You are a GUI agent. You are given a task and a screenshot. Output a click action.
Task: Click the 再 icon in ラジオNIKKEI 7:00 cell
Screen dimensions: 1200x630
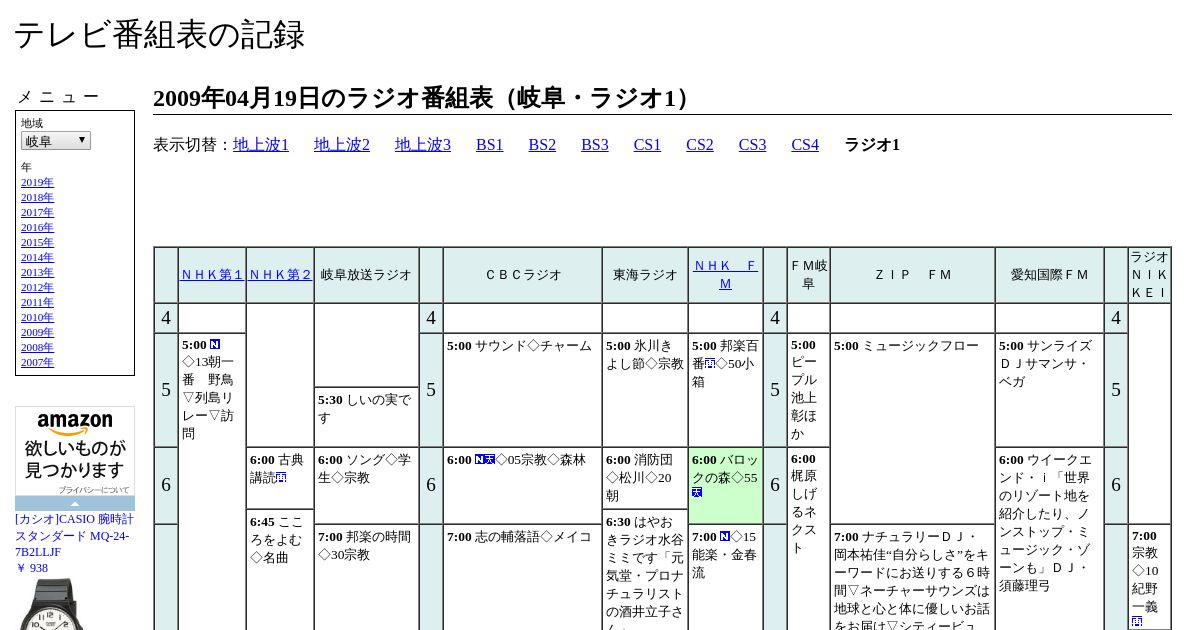1137,622
